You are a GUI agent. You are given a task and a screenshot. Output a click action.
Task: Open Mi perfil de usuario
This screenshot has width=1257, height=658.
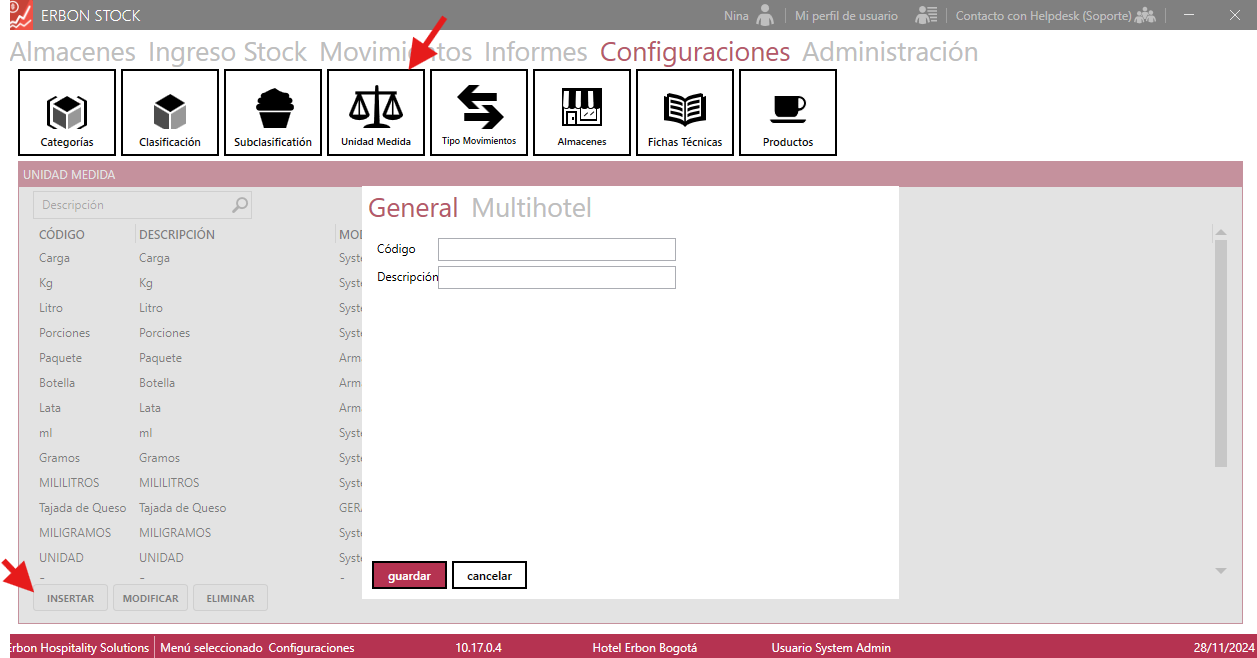[x=846, y=16]
